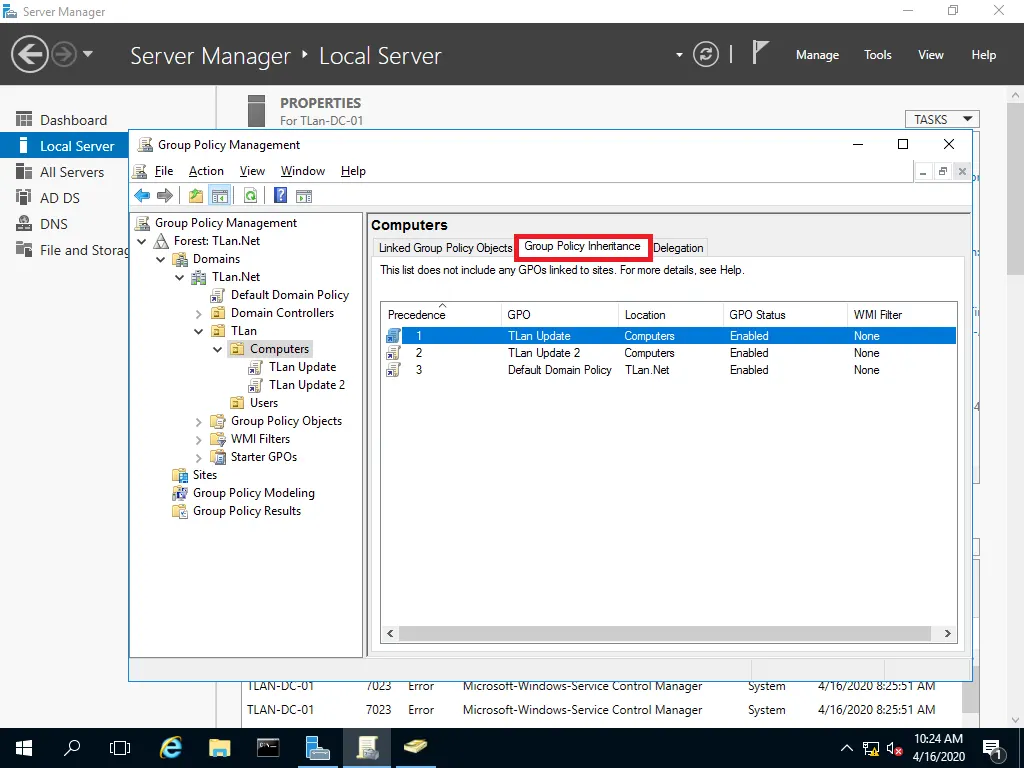The image size is (1024, 768).
Task: Click the Back arrow in GPM toolbar
Action: coord(142,195)
